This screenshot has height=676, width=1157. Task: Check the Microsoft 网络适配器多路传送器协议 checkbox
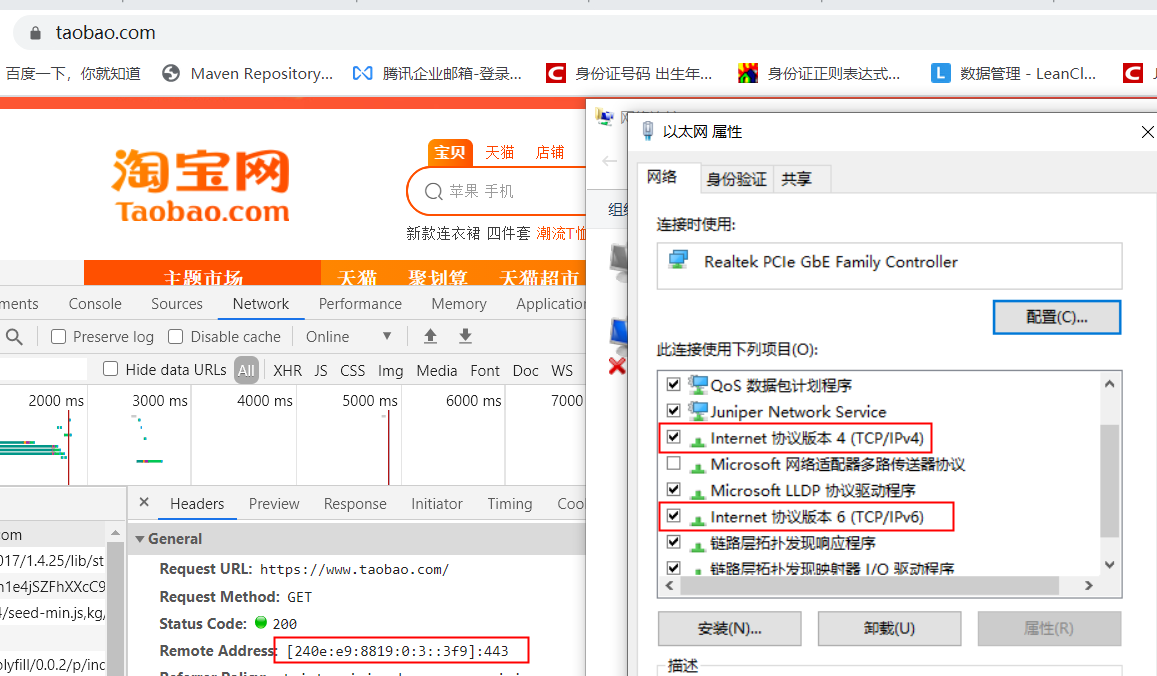673,463
